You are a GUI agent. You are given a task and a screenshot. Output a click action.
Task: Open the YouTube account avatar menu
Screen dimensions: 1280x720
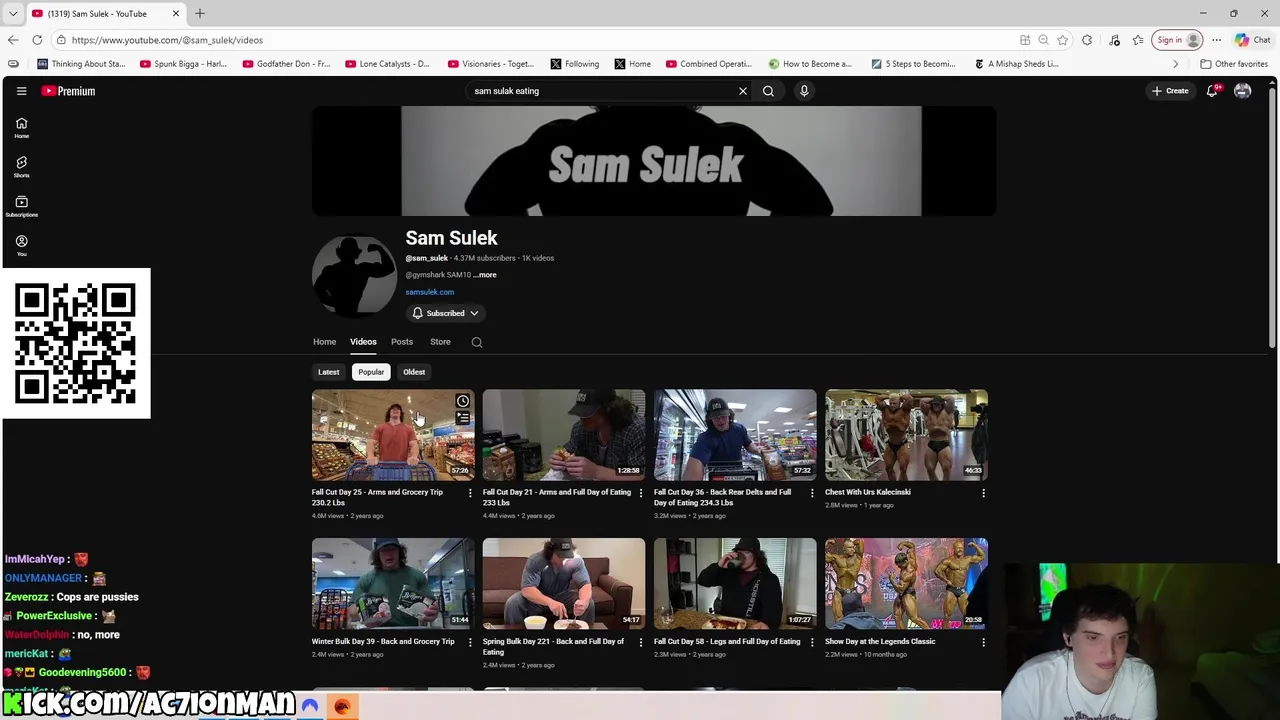[x=1242, y=91]
